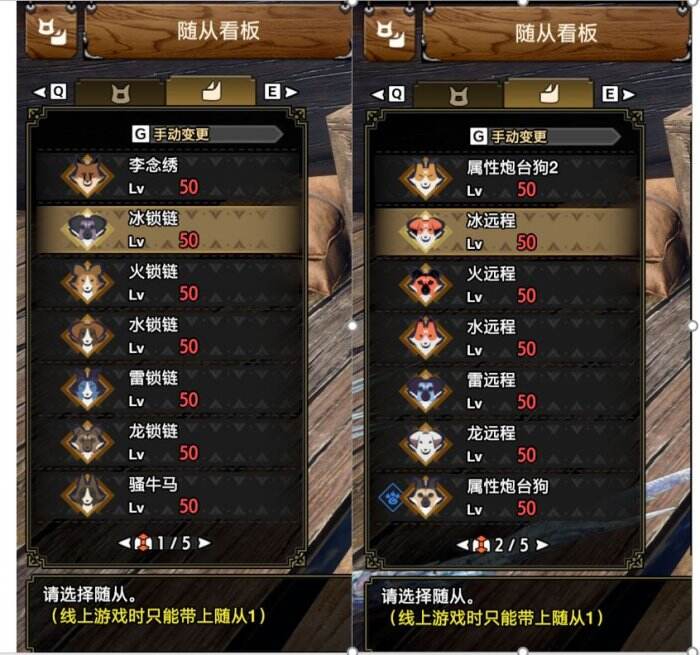Click the 火远程 red dog portrait
Image resolution: width=700 pixels, height=655 pixels.
(x=425, y=284)
